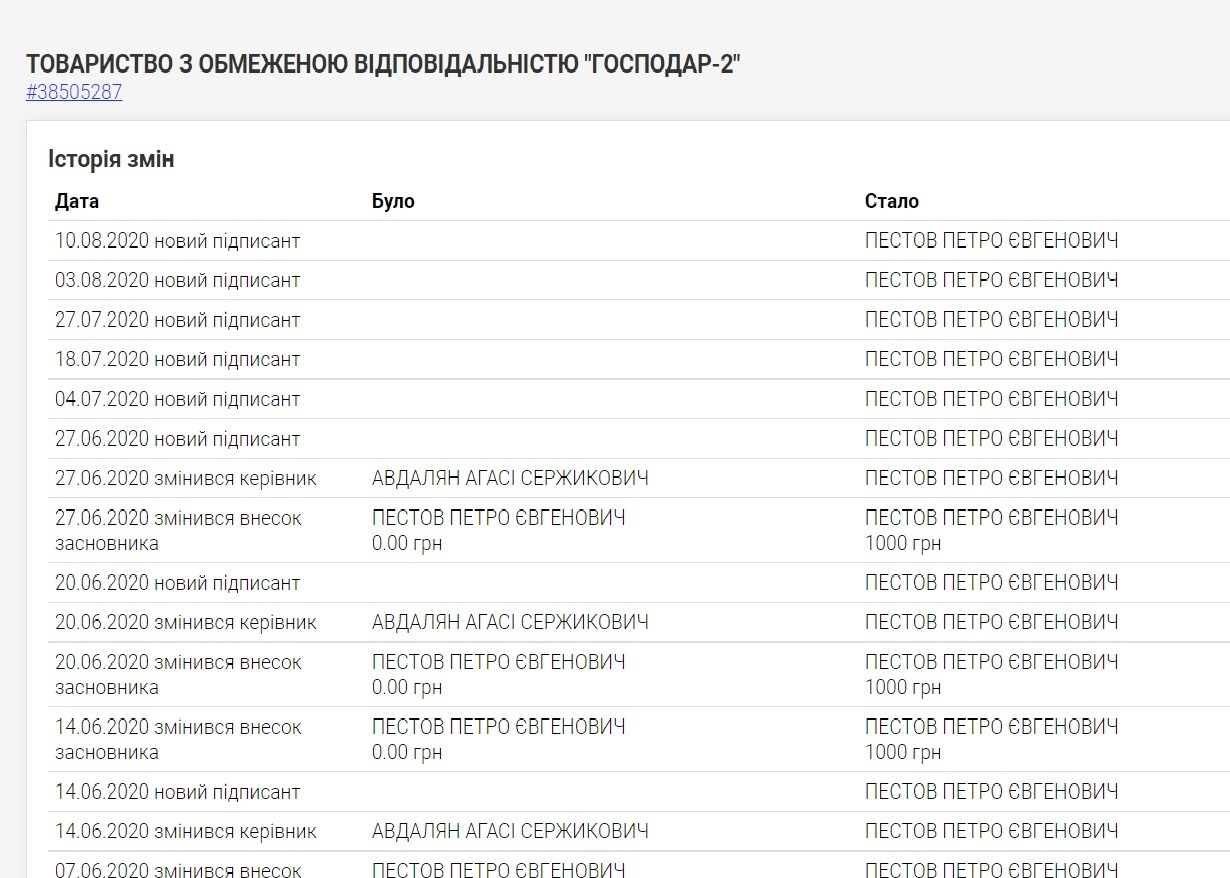Click the 'Історія змін' section heading
Viewport: 1230px width, 878px height.
click(111, 159)
